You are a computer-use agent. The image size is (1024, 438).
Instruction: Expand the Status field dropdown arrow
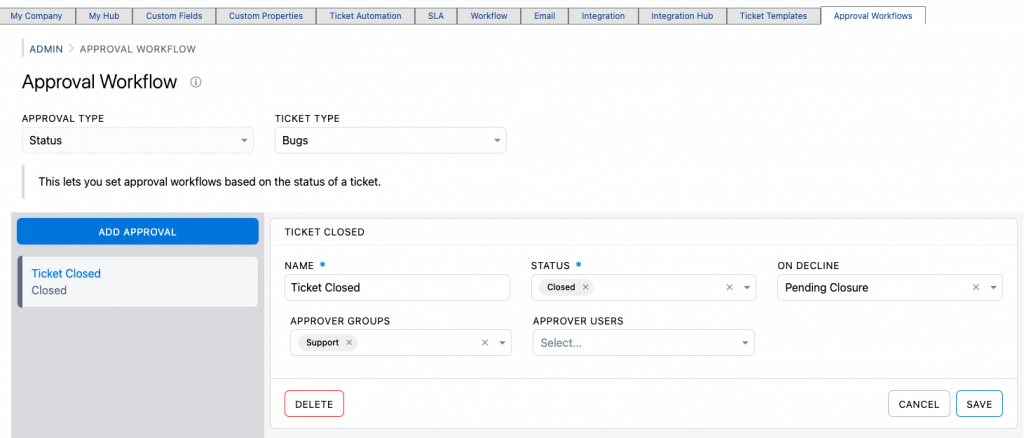[746, 287]
